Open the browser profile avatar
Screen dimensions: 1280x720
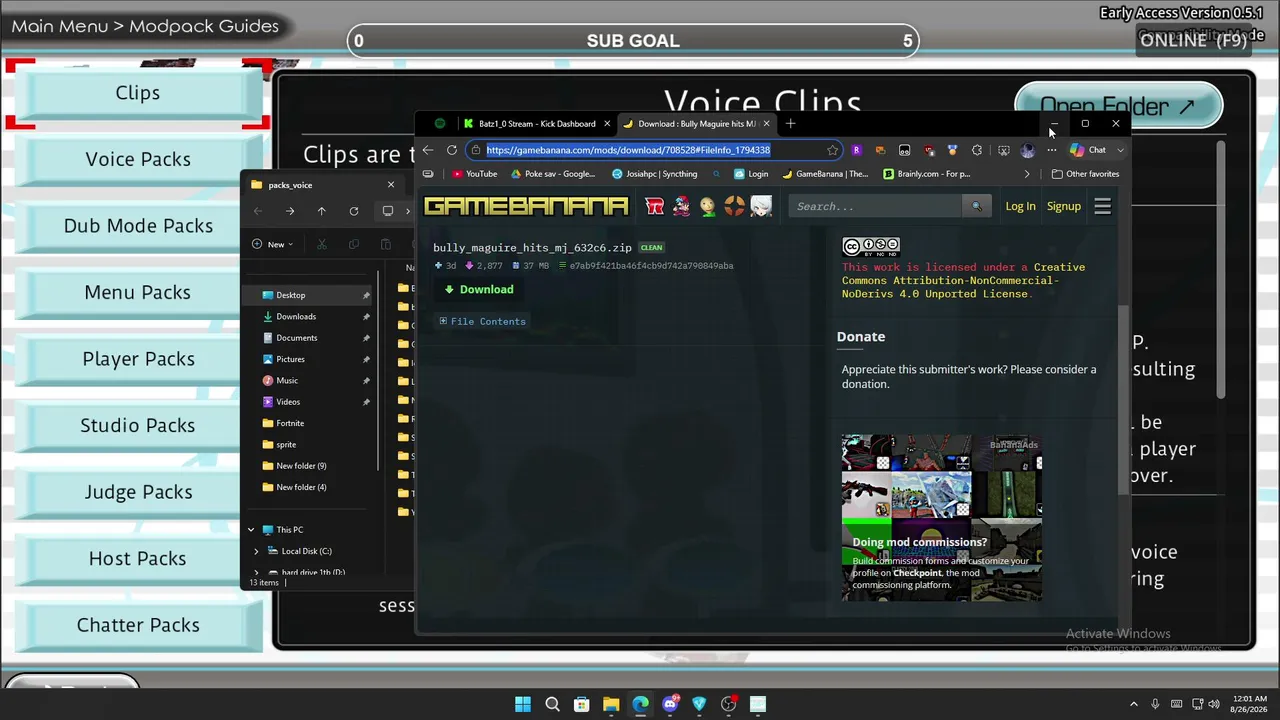[1027, 150]
